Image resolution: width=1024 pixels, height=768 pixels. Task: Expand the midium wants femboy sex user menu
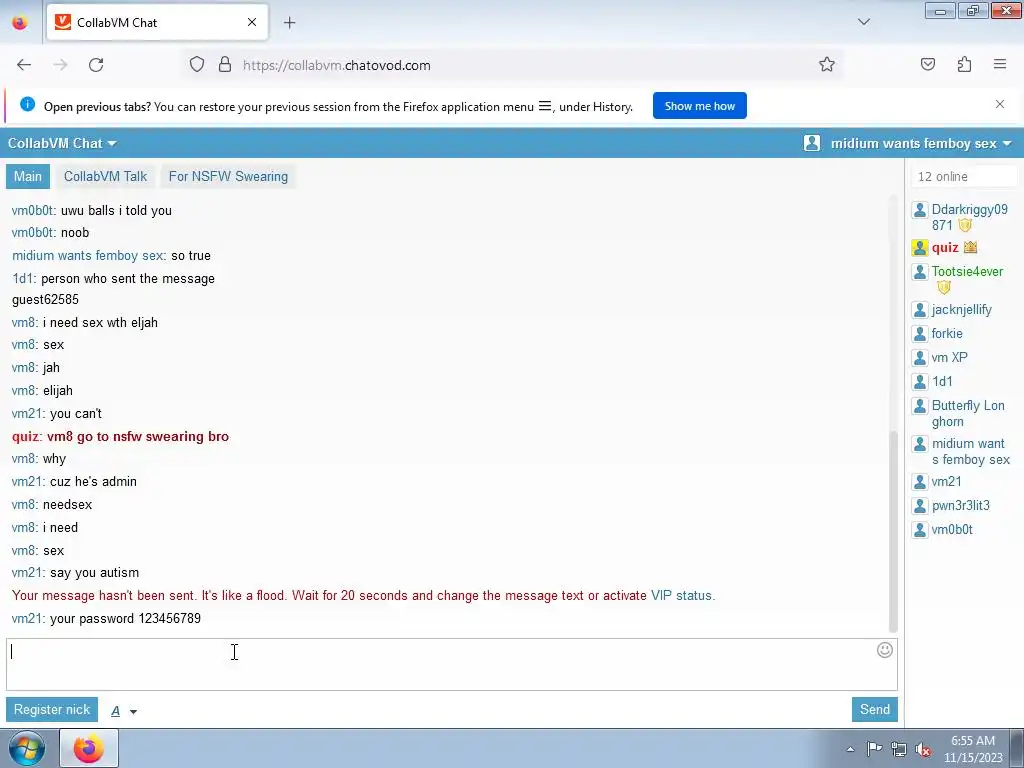tap(921, 143)
